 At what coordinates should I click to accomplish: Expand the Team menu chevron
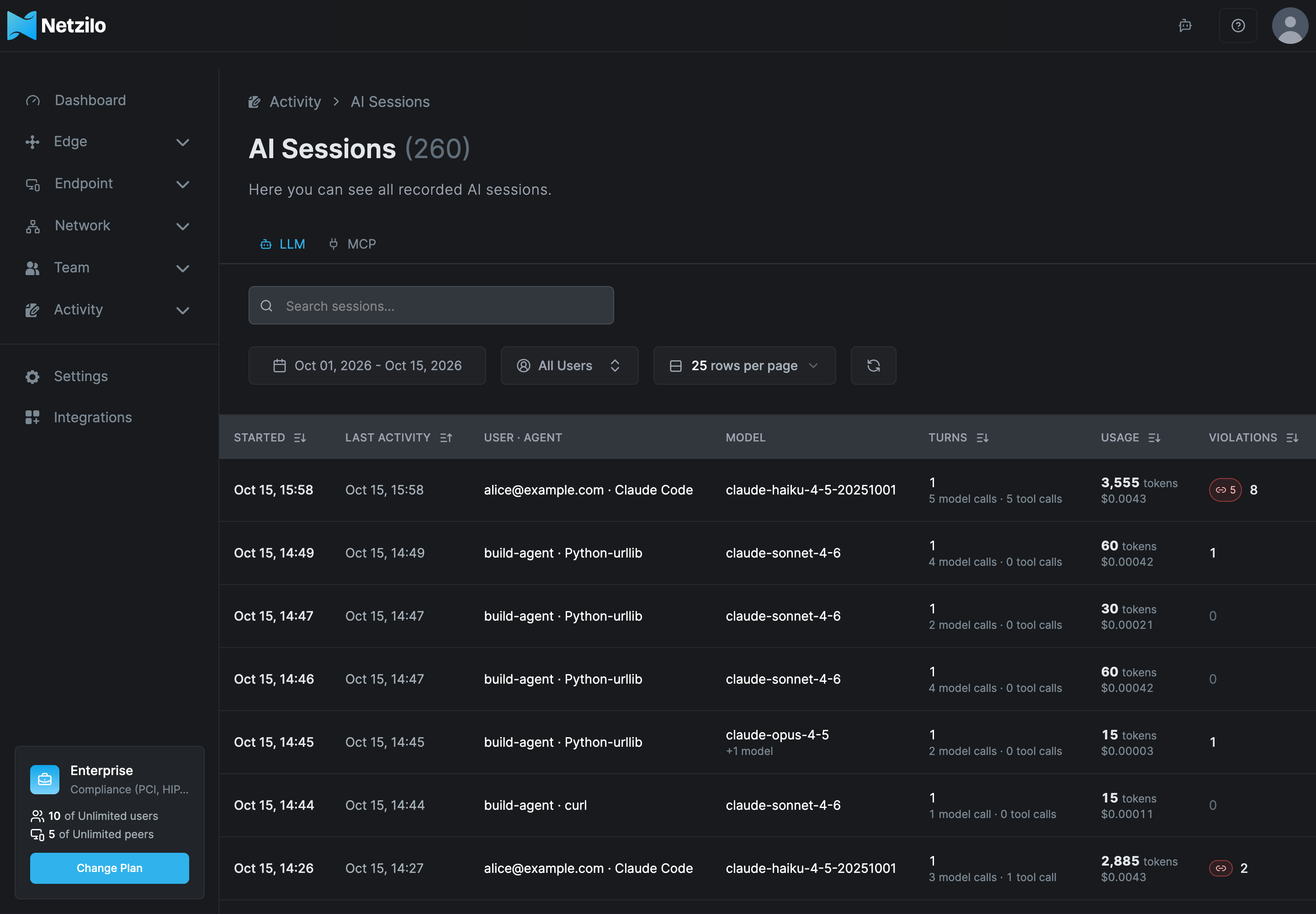(x=183, y=268)
